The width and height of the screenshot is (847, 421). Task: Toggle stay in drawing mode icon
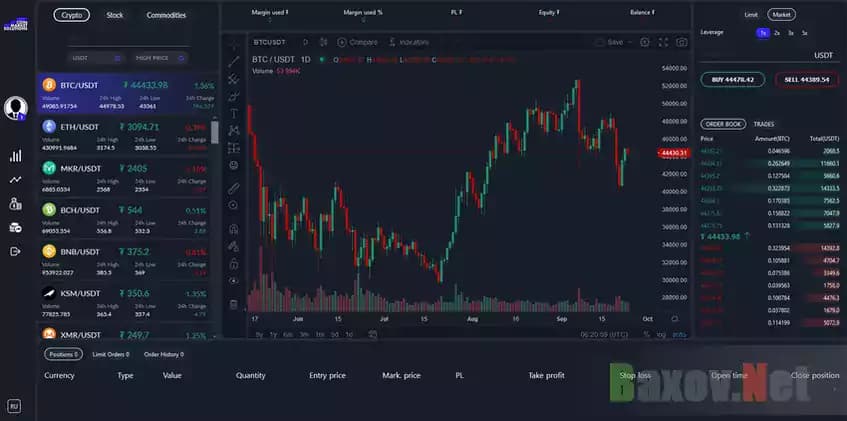[x=234, y=246]
